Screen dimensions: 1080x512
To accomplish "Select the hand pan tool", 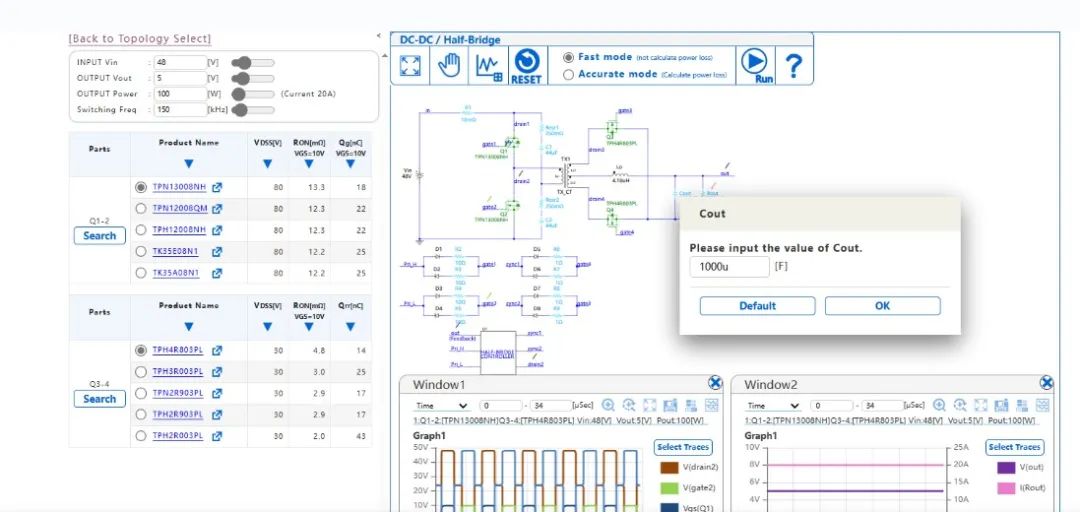I will (x=449, y=66).
